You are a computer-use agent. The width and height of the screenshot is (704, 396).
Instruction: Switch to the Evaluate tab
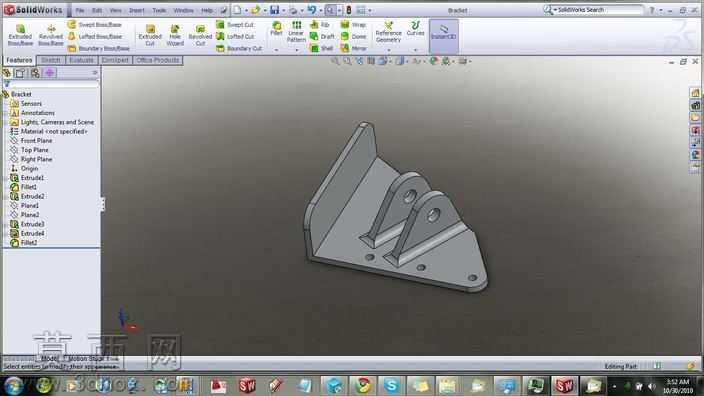click(81, 60)
